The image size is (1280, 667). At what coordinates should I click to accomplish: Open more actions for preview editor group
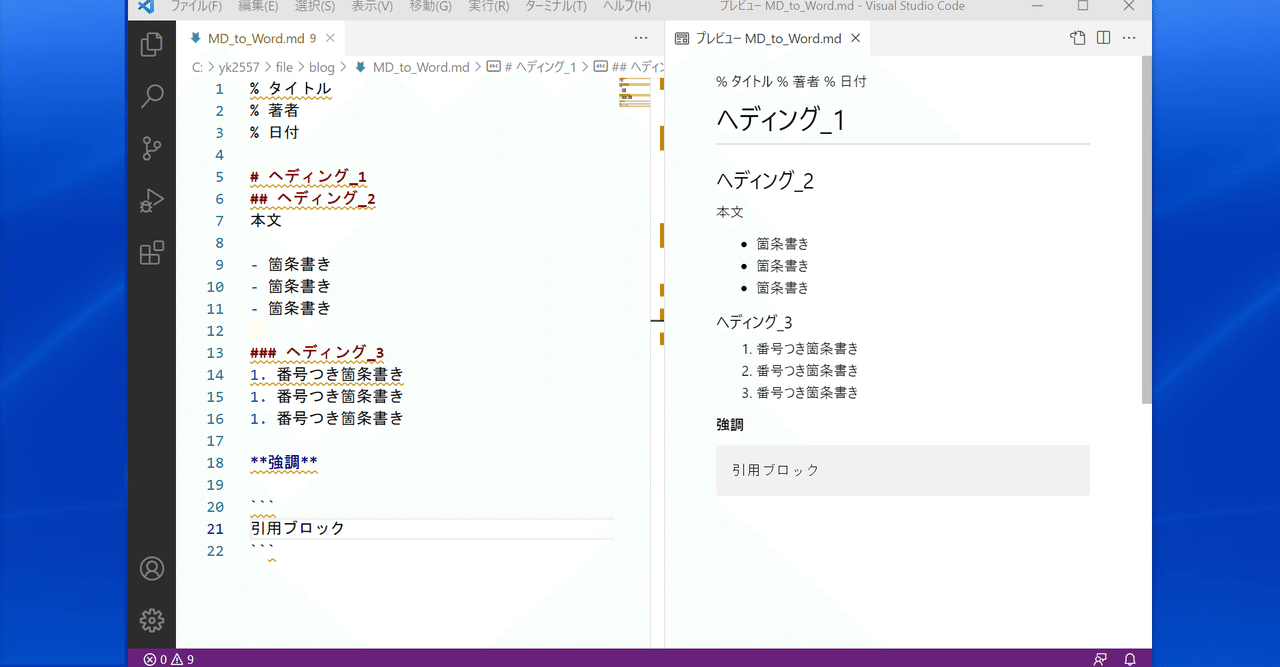pos(1129,38)
